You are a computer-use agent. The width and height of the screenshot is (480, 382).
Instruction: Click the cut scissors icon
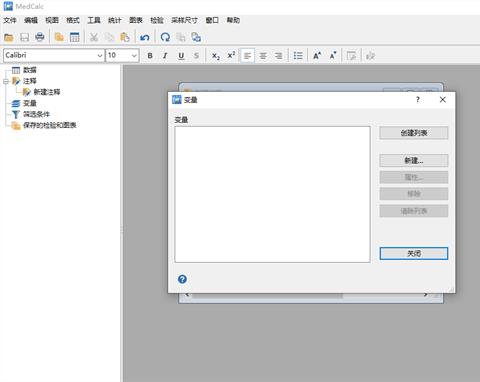pyautogui.click(x=94, y=37)
